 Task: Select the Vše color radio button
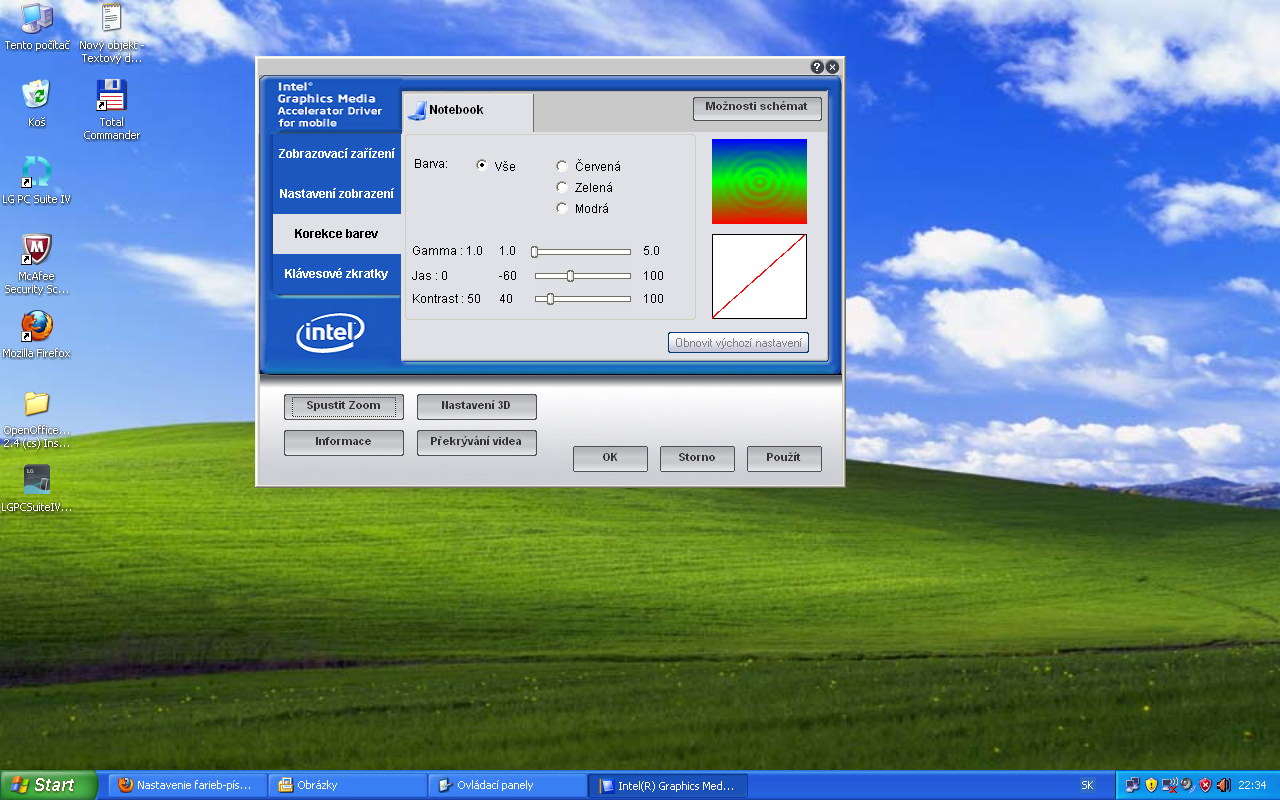point(482,166)
